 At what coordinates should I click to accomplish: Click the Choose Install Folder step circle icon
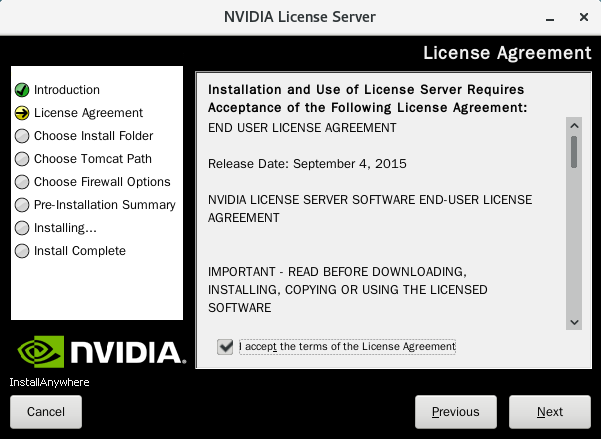pos(22,136)
